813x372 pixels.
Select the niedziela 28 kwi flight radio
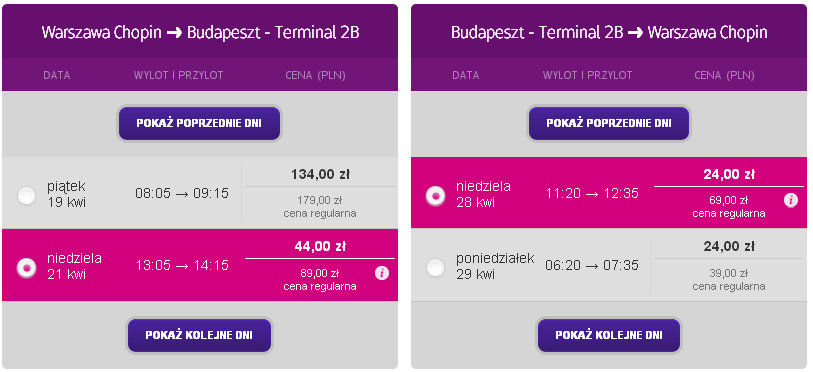pyautogui.click(x=436, y=195)
